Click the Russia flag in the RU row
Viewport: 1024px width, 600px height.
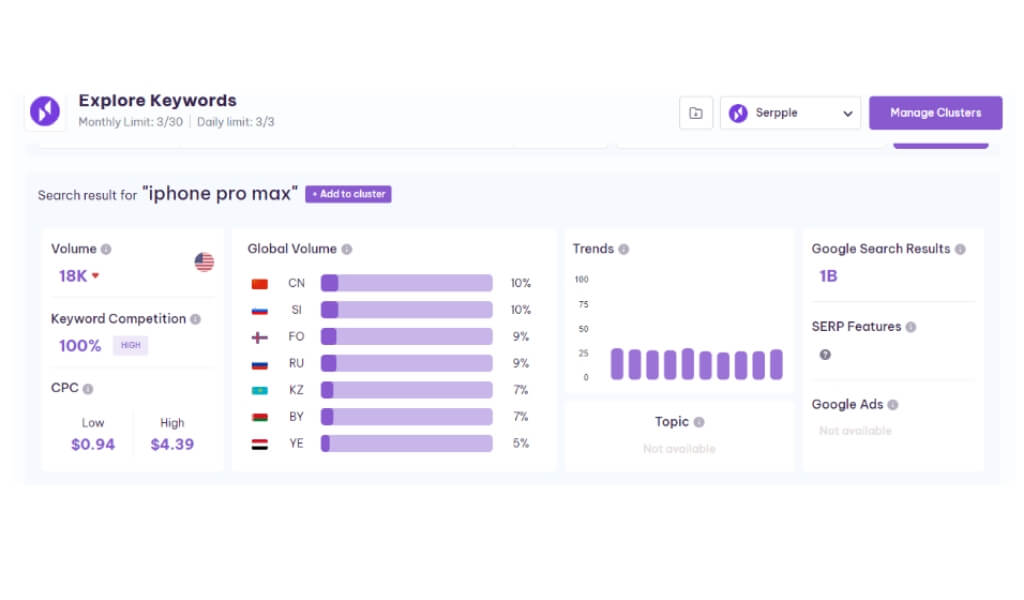coord(260,364)
